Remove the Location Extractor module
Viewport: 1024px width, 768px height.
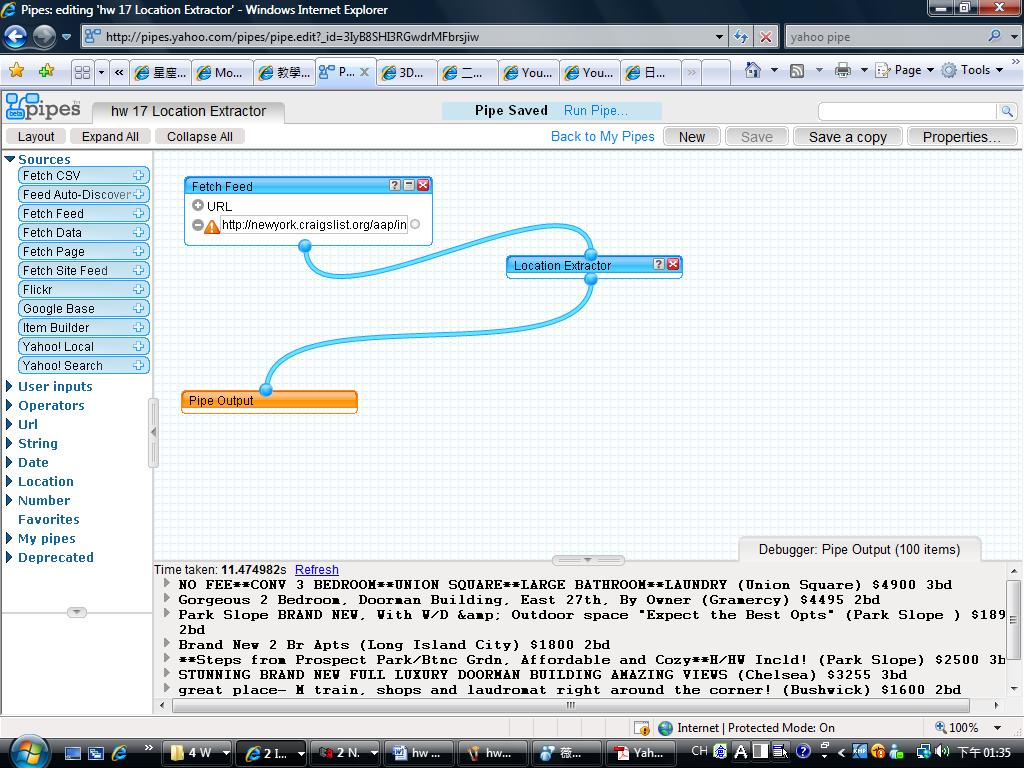coord(673,264)
